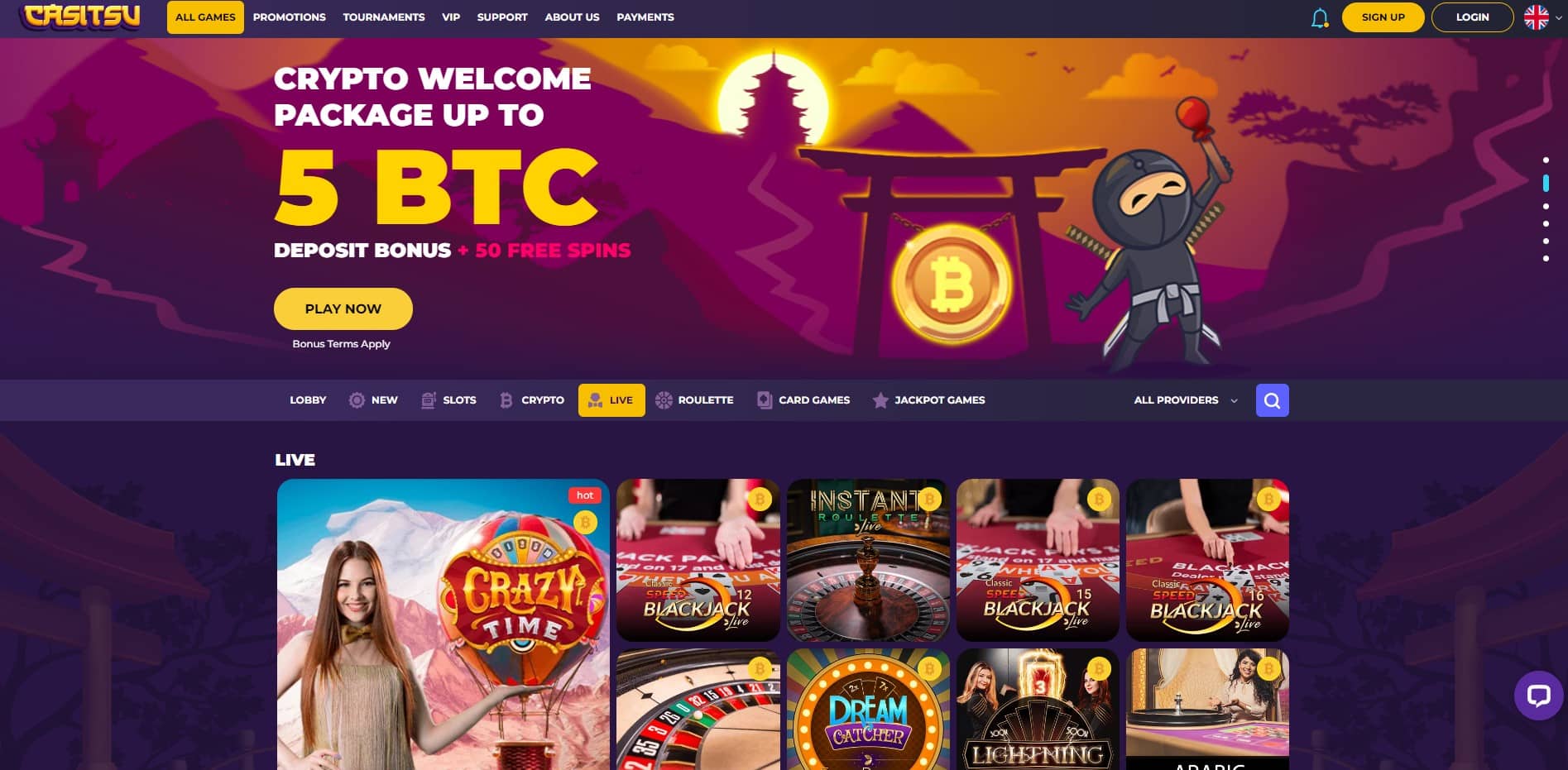Expand the All Providers dropdown
Viewport: 1568px width, 770px height.
pyautogui.click(x=1186, y=400)
